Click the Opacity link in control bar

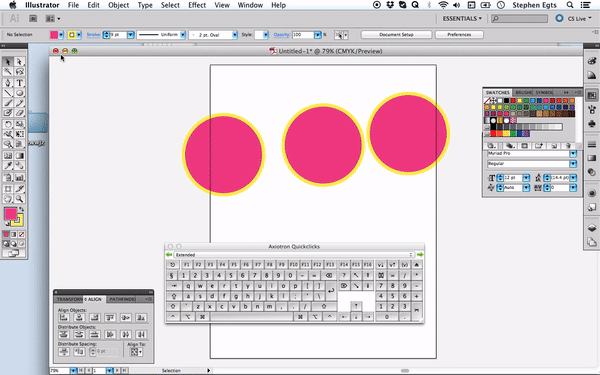point(281,35)
